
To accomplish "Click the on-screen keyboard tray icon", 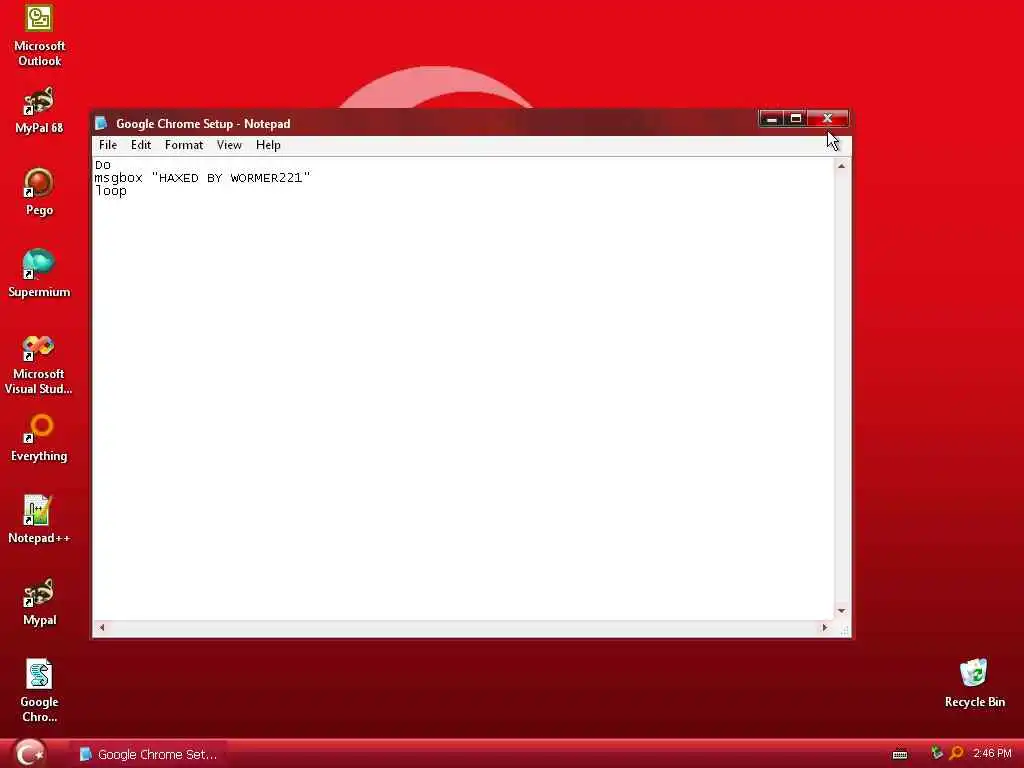I will tap(899, 754).
